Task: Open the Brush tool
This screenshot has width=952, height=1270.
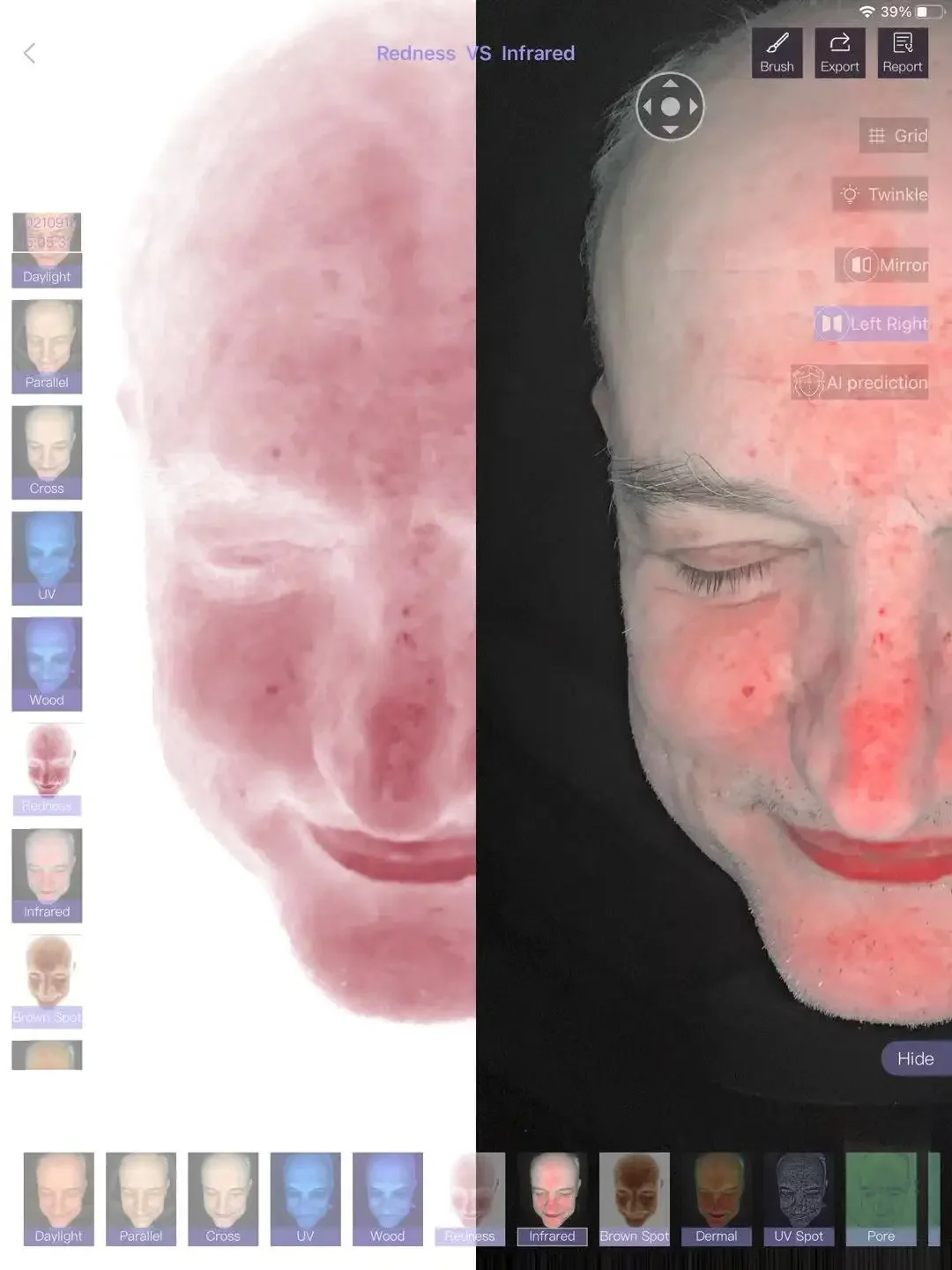Action: [x=777, y=53]
